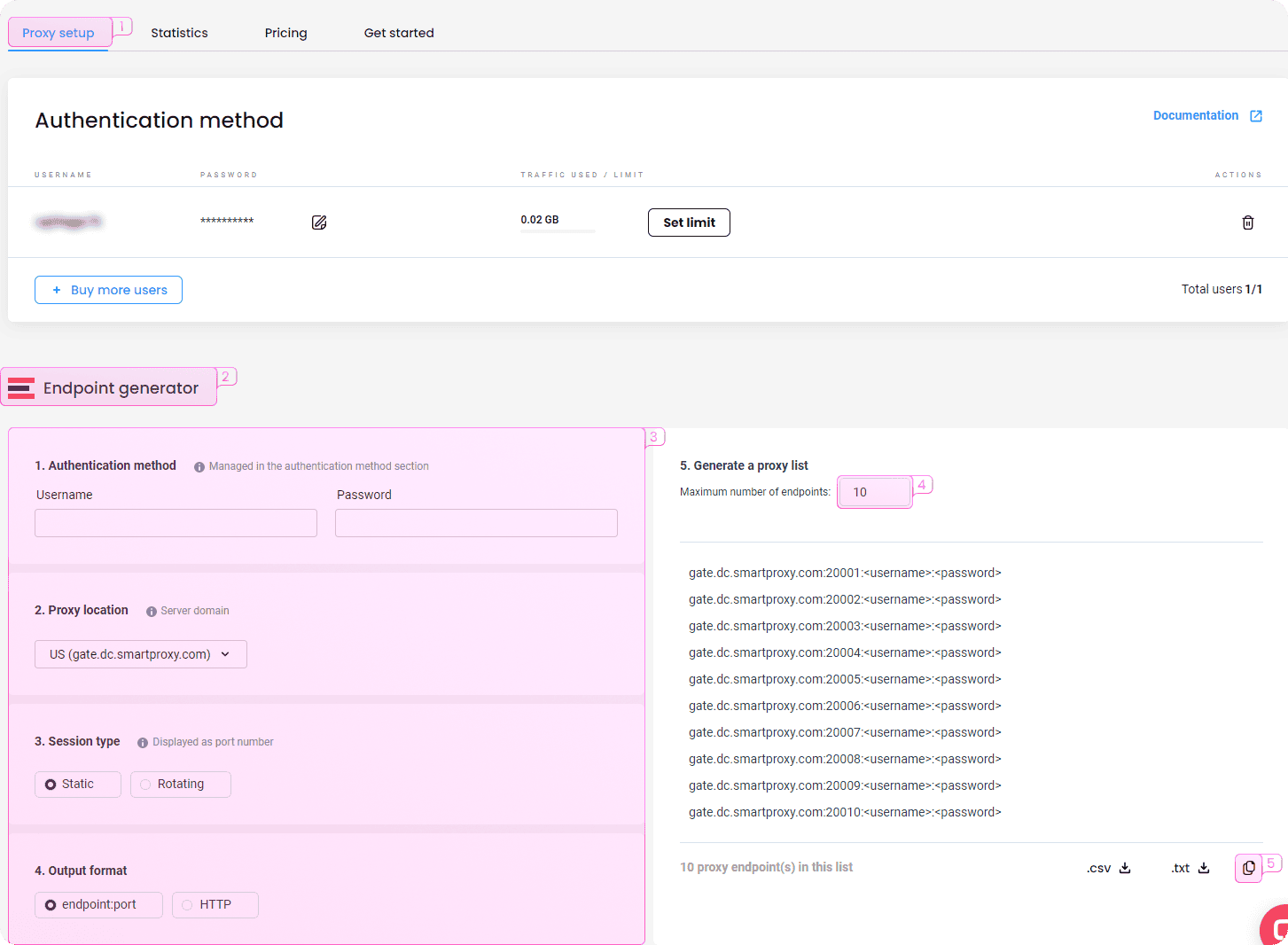Viewport: 1288px width, 945px height.
Task: Open the Documentation external link icon
Action: click(x=1256, y=116)
